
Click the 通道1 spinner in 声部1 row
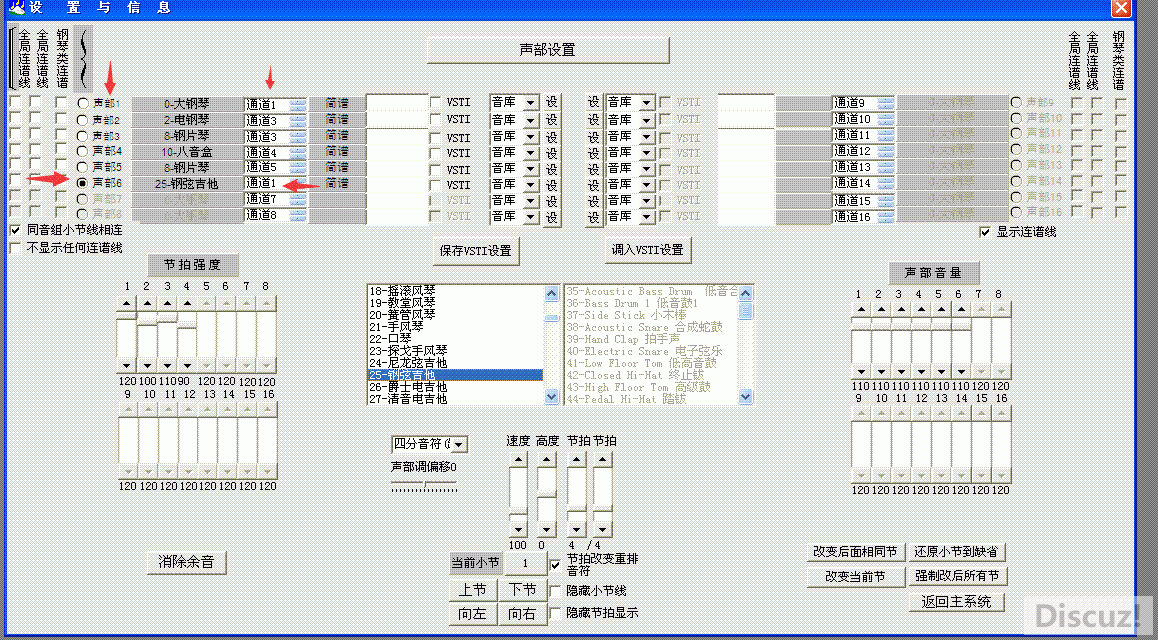pyautogui.click(x=298, y=104)
